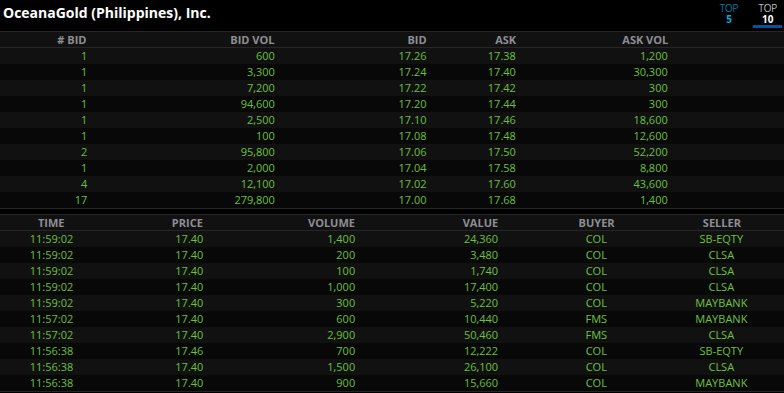Screen dimensions: 784x393
Task: Select the bid price 17.26
Action: pyautogui.click(x=412, y=56)
